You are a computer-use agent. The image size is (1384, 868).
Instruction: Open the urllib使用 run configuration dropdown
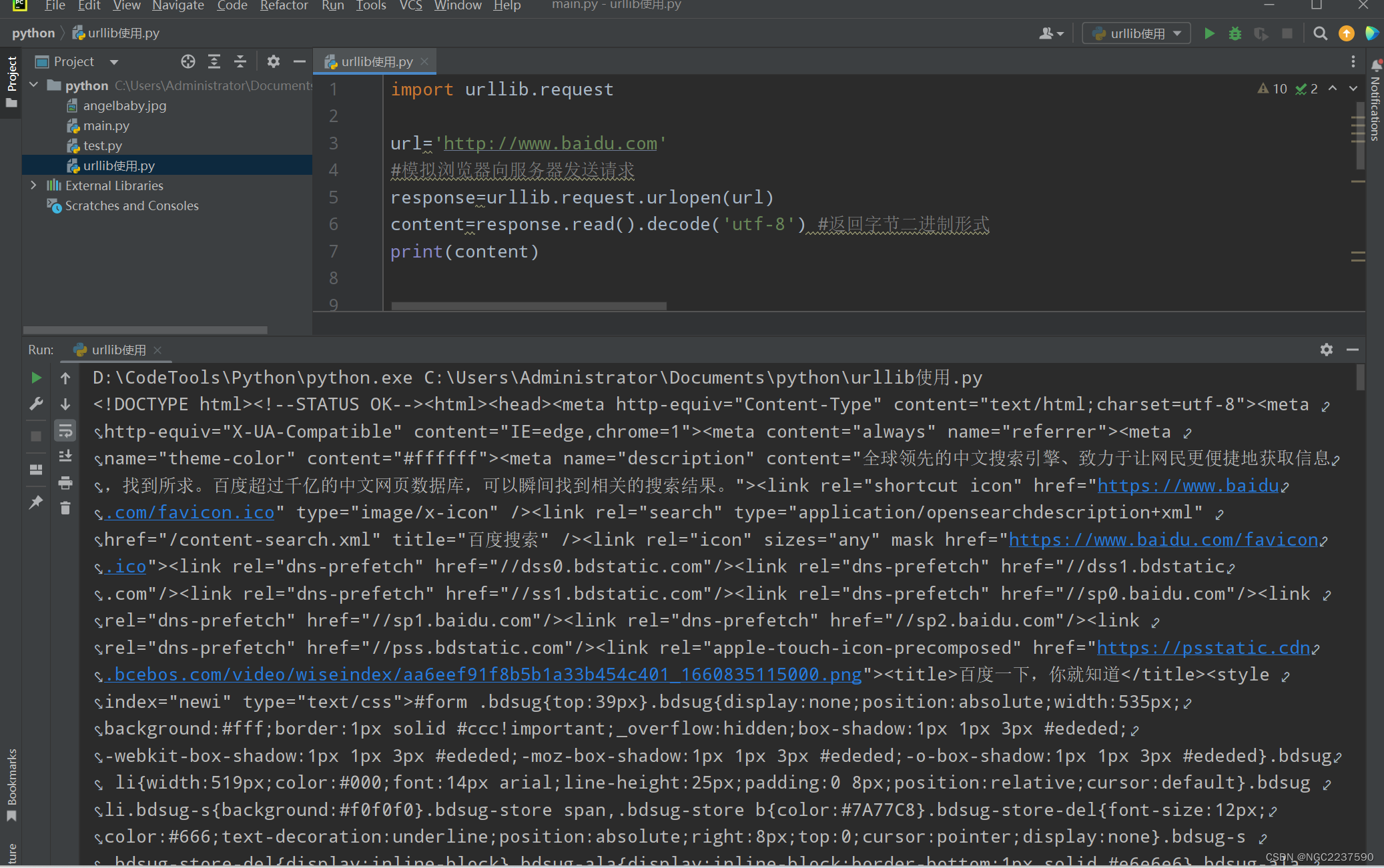pyautogui.click(x=1136, y=33)
